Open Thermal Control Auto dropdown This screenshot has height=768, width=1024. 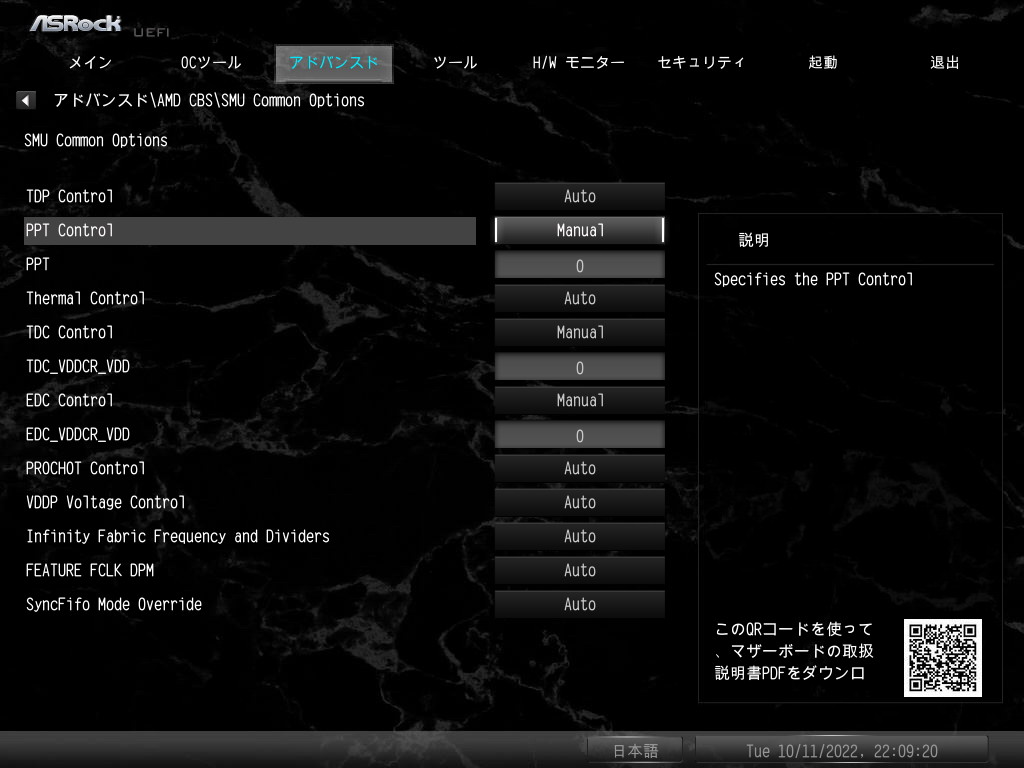(580, 298)
